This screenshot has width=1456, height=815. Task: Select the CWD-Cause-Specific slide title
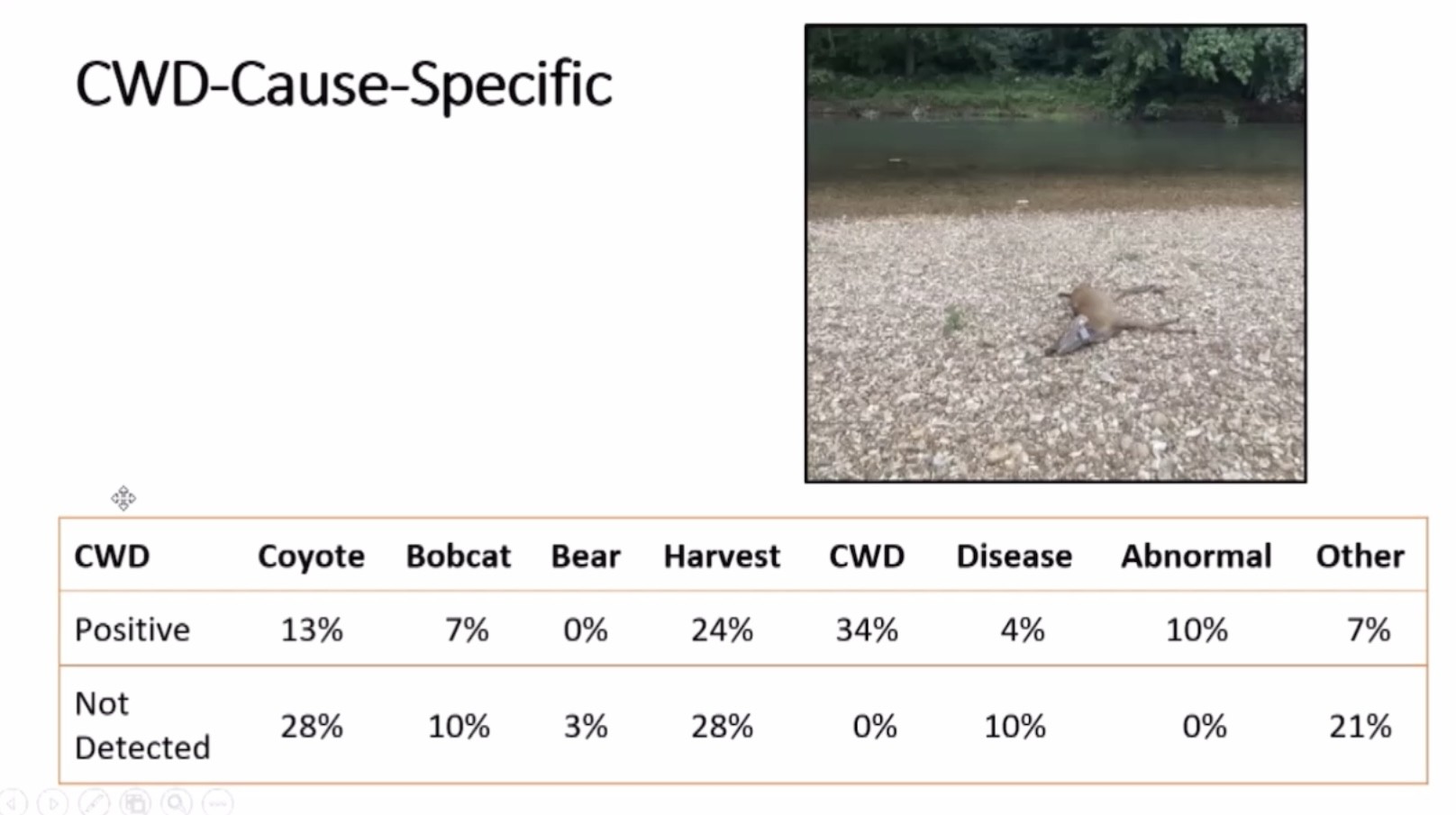point(343,85)
